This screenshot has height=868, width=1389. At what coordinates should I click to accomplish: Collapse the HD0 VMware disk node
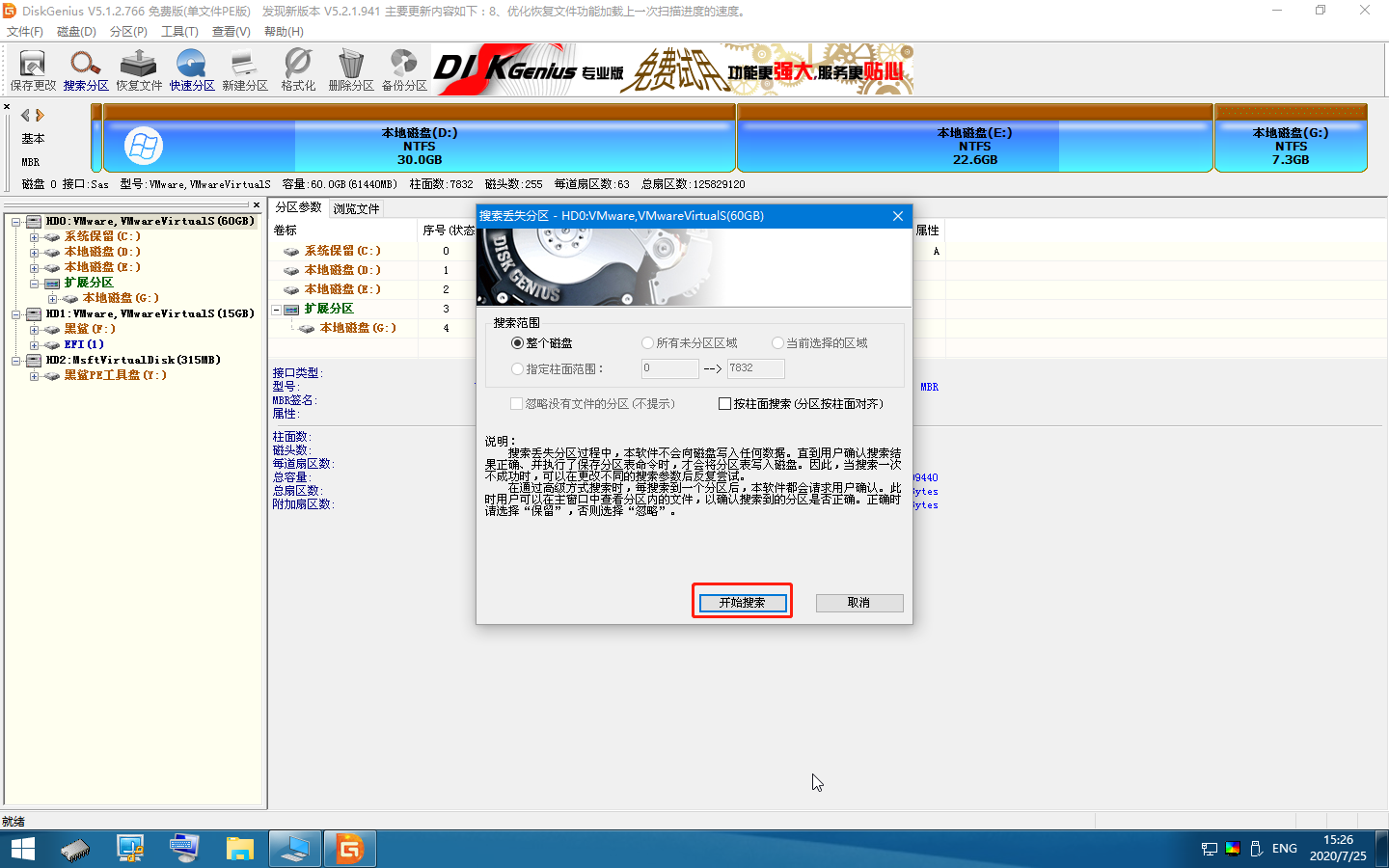15,222
